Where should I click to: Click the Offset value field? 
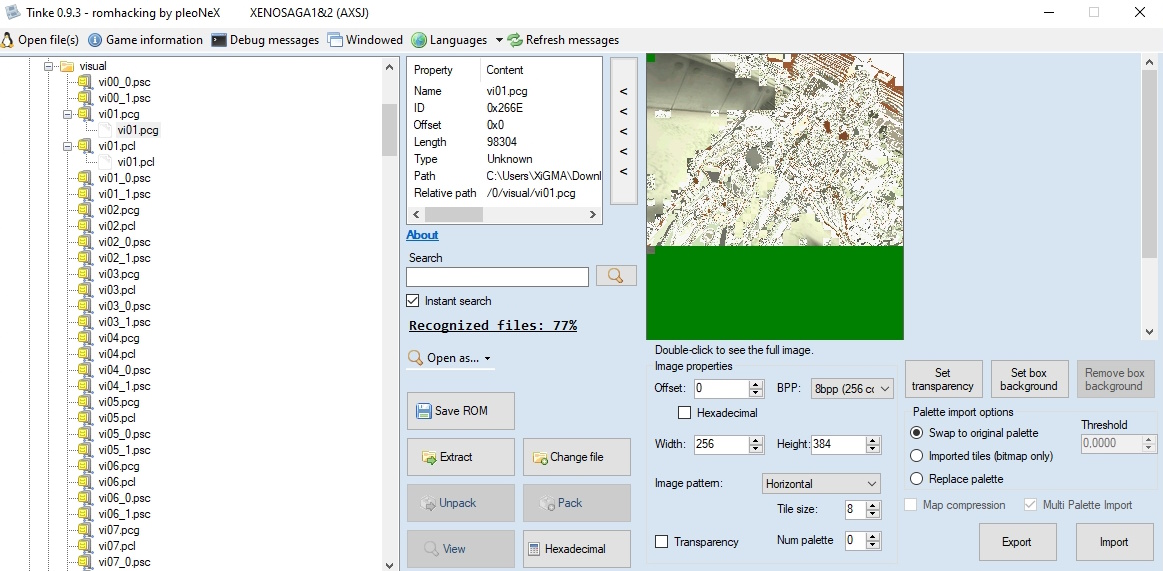(x=721, y=389)
